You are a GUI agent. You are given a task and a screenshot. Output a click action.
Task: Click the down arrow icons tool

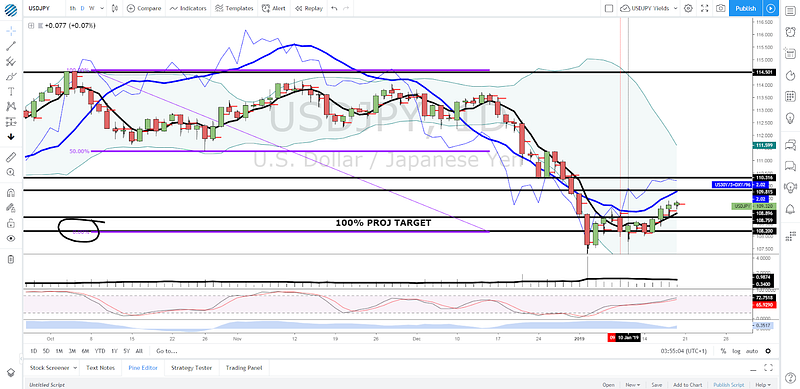(11, 137)
